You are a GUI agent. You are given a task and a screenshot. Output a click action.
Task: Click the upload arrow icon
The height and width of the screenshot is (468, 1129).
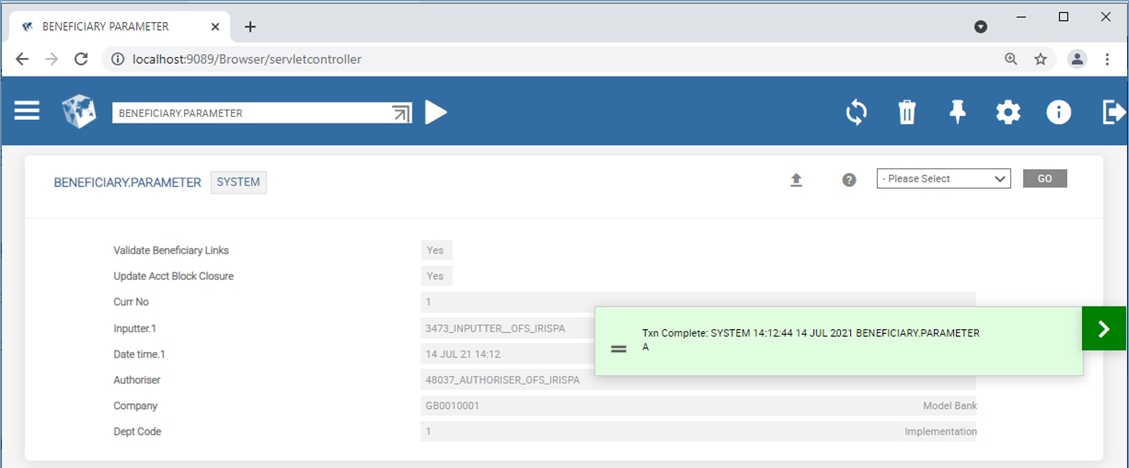click(x=796, y=180)
